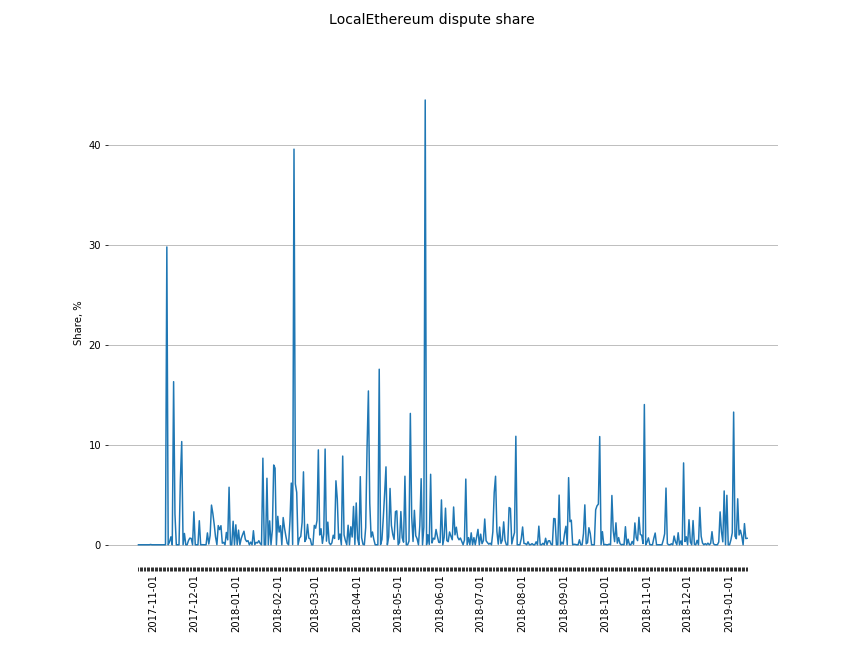Click the x-axis date label 2017-12-01
Viewport: 864px width, 648px height.
(193, 604)
